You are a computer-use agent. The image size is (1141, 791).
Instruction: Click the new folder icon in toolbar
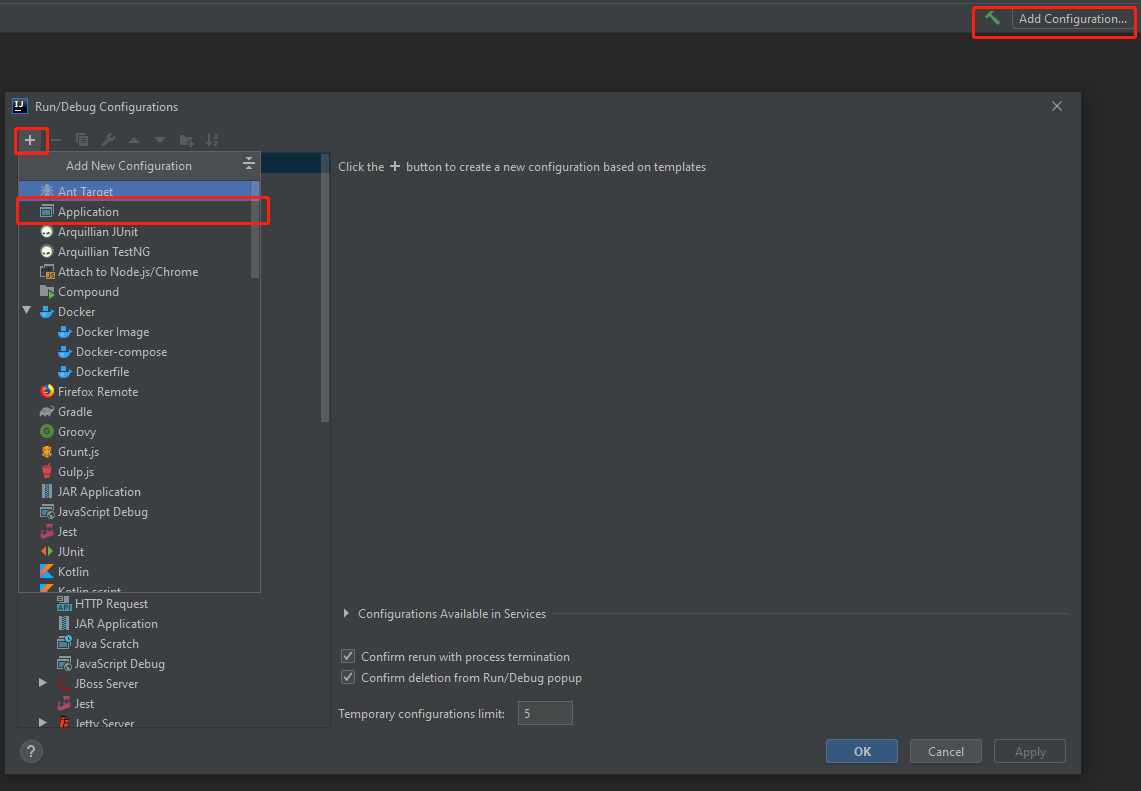[x=186, y=140]
